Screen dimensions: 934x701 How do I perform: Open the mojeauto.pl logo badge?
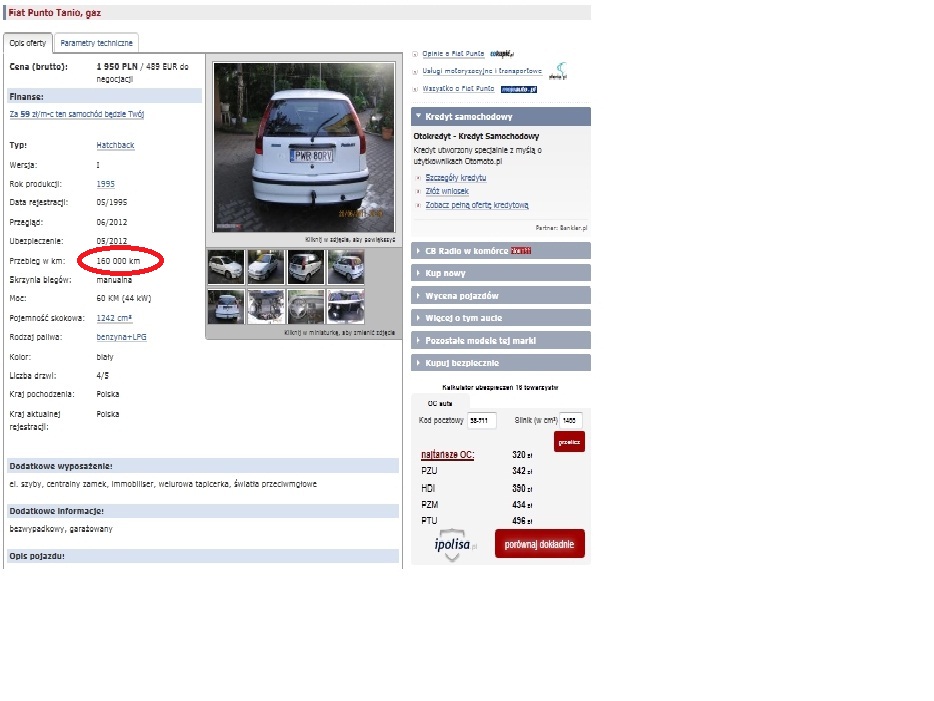pyautogui.click(x=519, y=89)
